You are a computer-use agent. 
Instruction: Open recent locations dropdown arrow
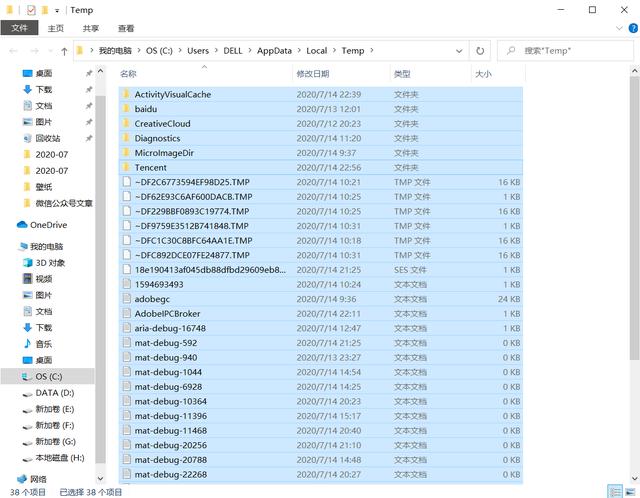tap(51, 51)
